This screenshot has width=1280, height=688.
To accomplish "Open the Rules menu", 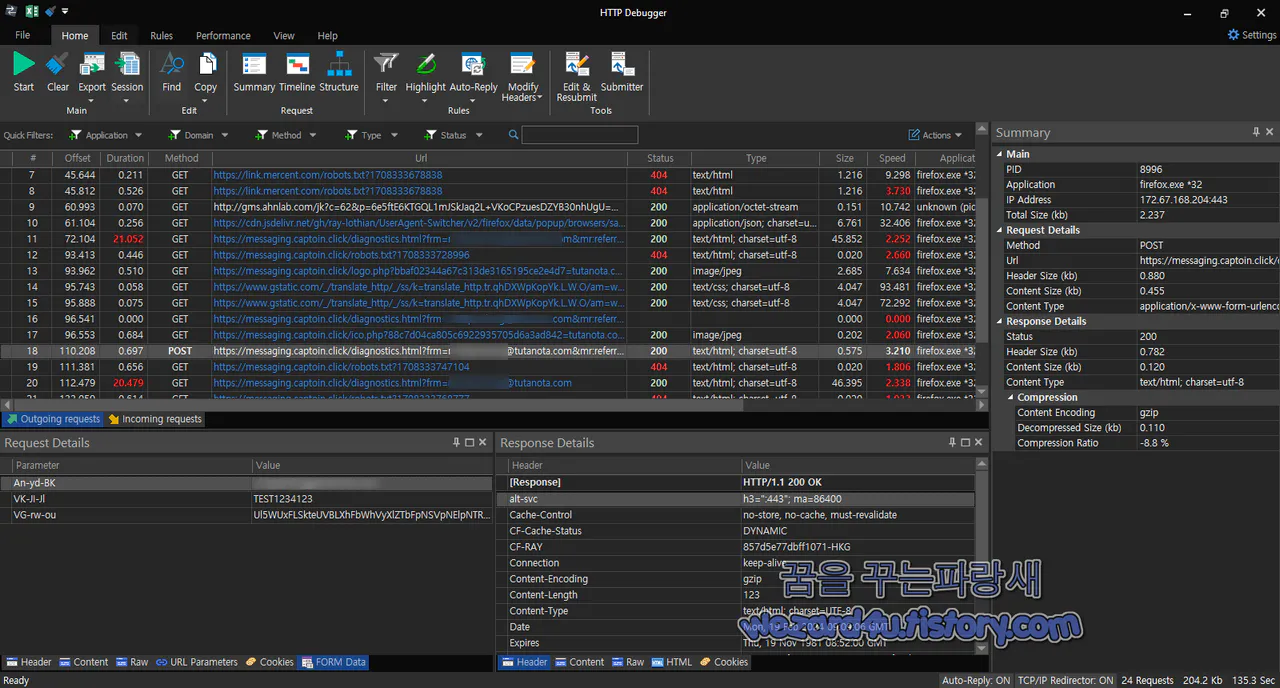I will click(161, 35).
